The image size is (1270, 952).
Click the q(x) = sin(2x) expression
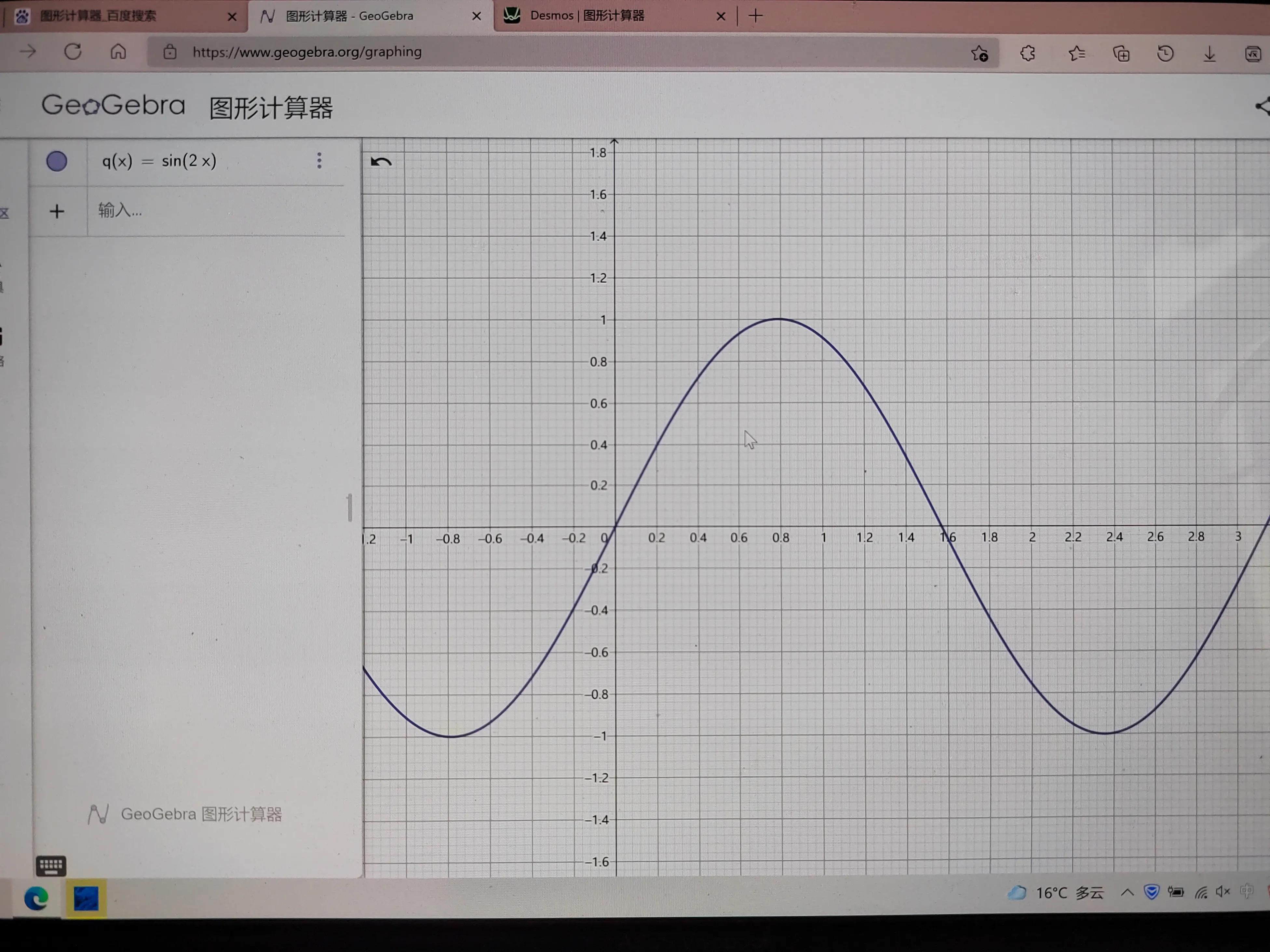[x=159, y=161]
